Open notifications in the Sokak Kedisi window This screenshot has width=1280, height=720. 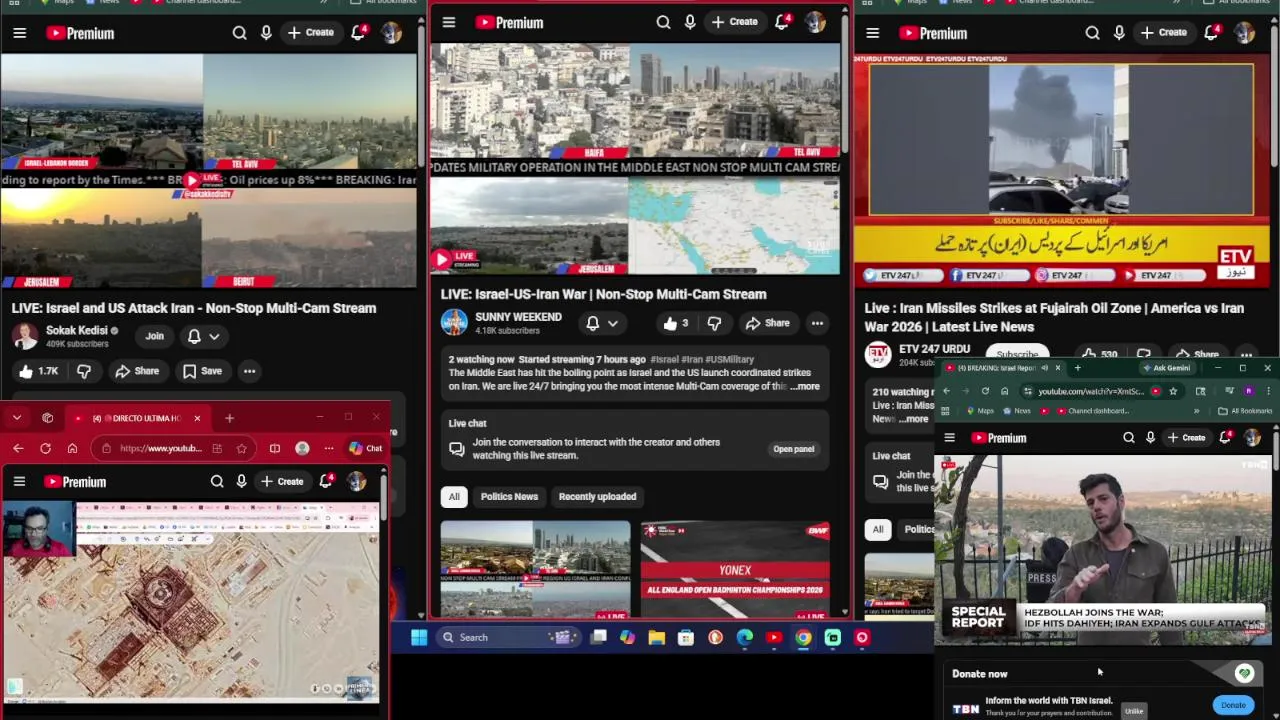(x=358, y=33)
